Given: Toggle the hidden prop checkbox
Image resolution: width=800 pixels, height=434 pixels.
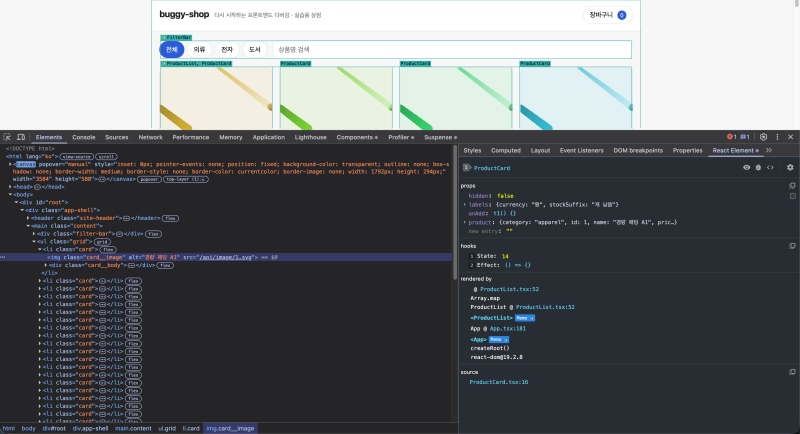Looking at the screenshot, I should click(793, 196).
